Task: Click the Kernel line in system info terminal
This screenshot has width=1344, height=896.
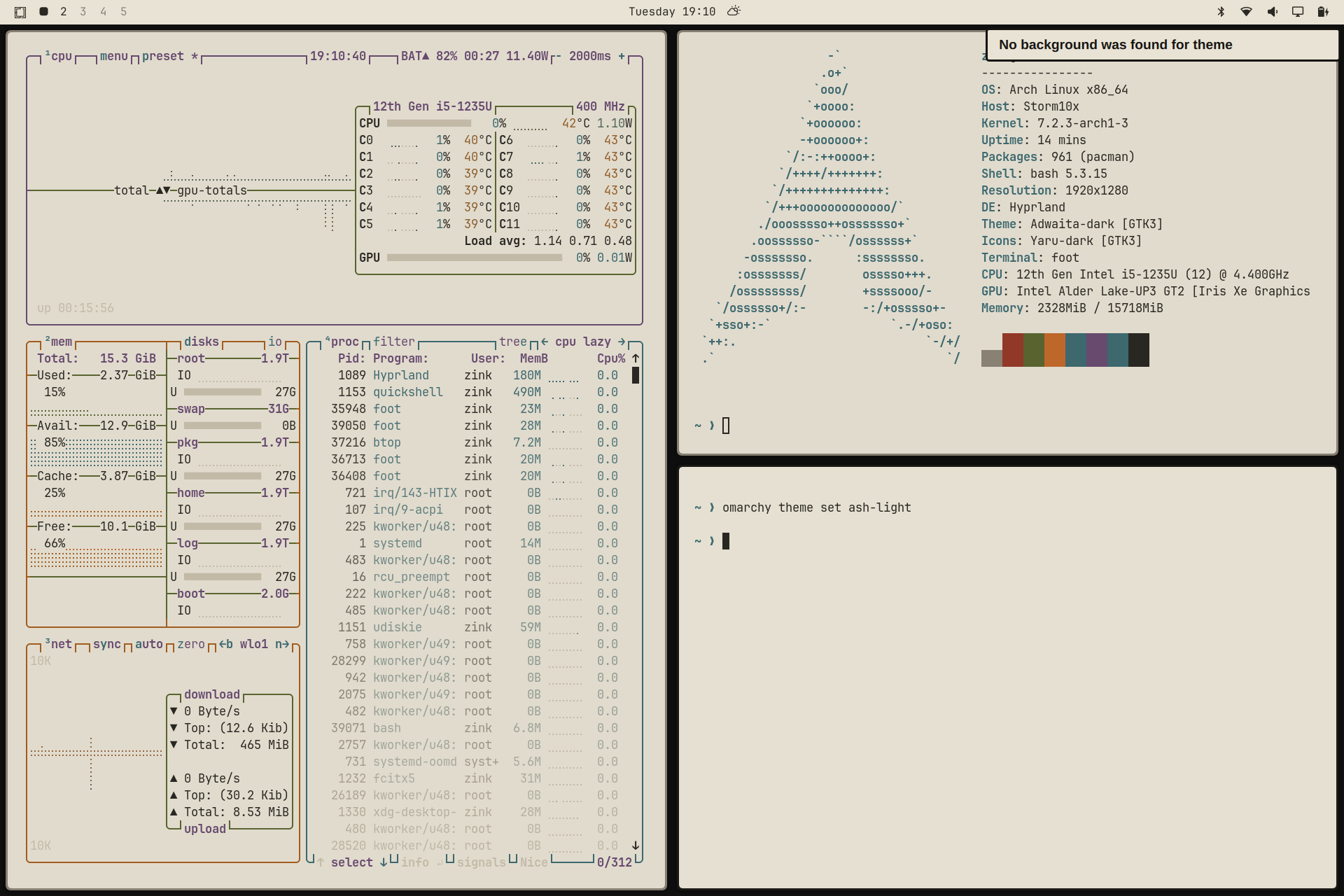Action: tap(1055, 123)
